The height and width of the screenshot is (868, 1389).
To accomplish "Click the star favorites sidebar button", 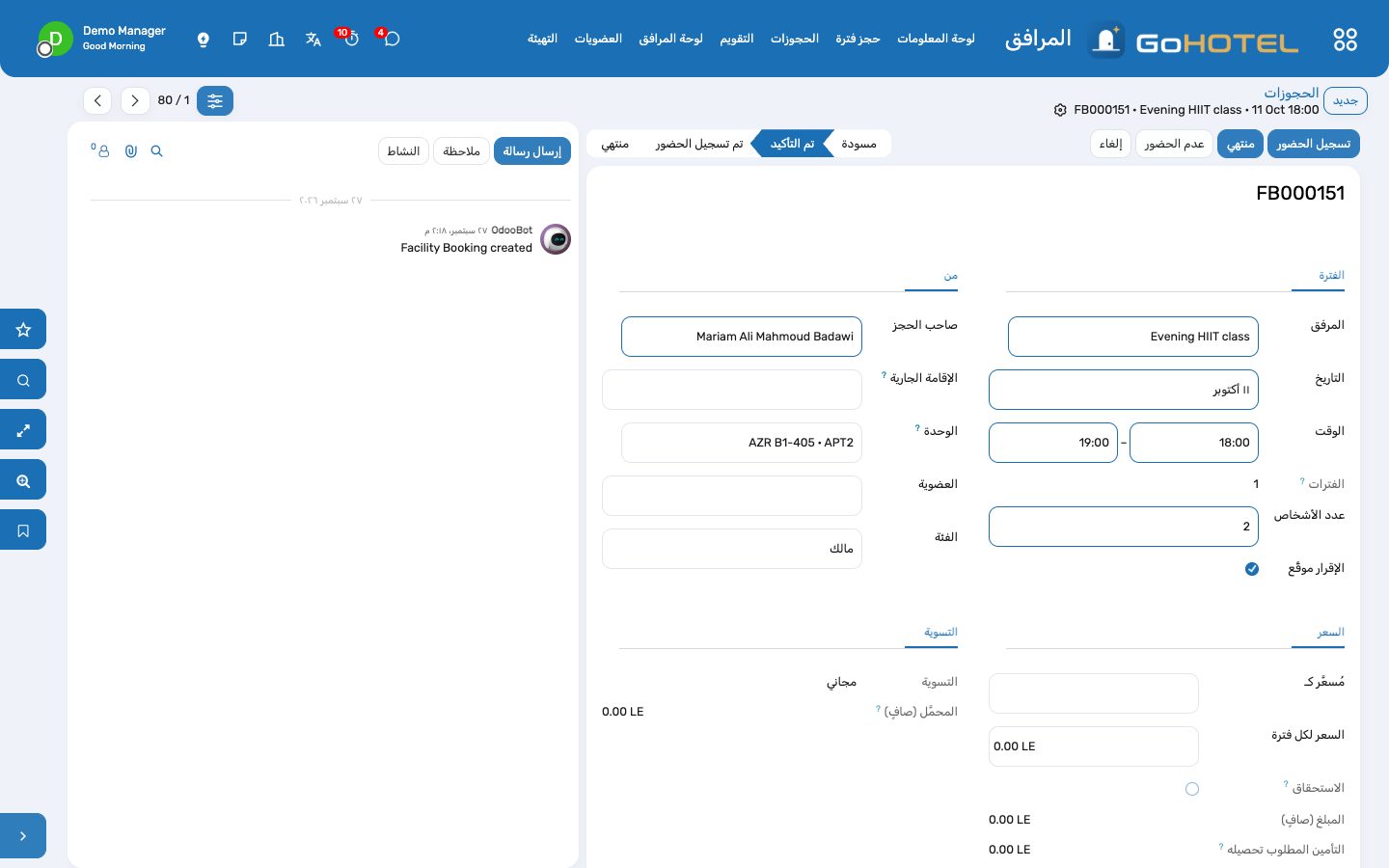I will (x=23, y=330).
